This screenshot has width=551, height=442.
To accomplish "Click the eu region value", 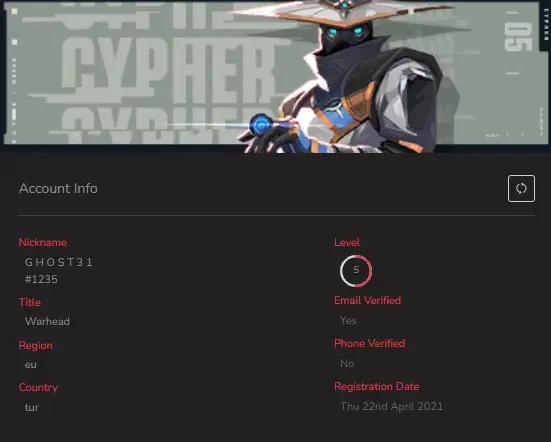I will 31,365.
